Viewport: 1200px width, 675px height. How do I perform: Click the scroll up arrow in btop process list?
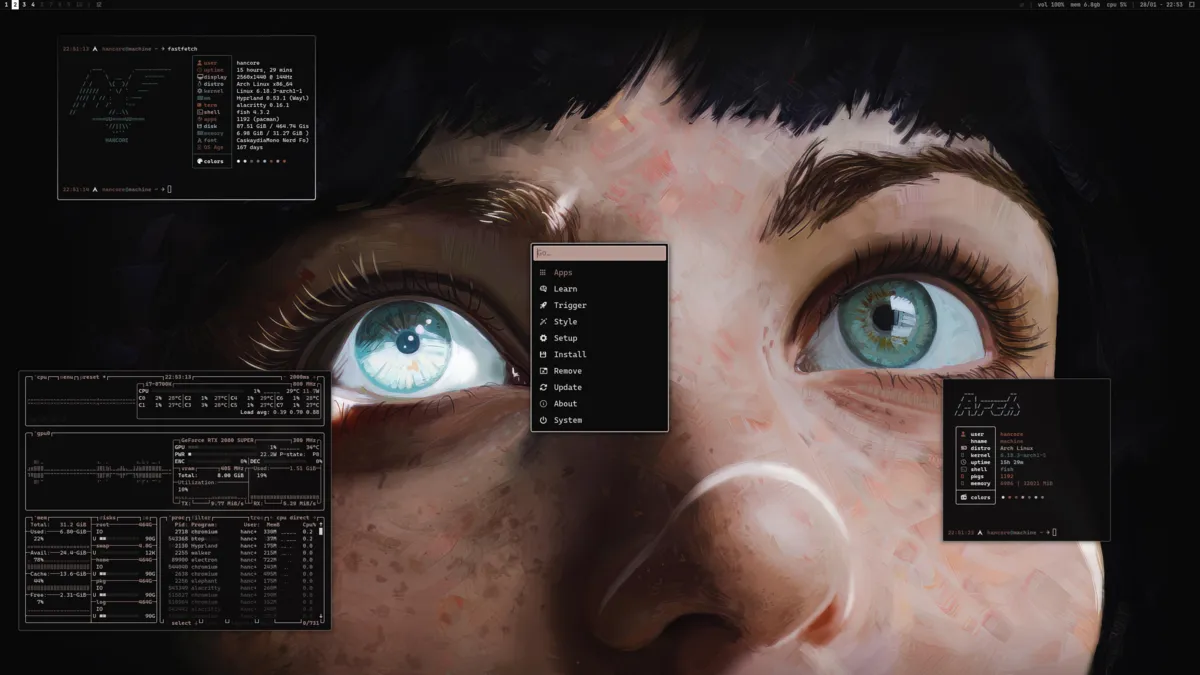[320, 525]
